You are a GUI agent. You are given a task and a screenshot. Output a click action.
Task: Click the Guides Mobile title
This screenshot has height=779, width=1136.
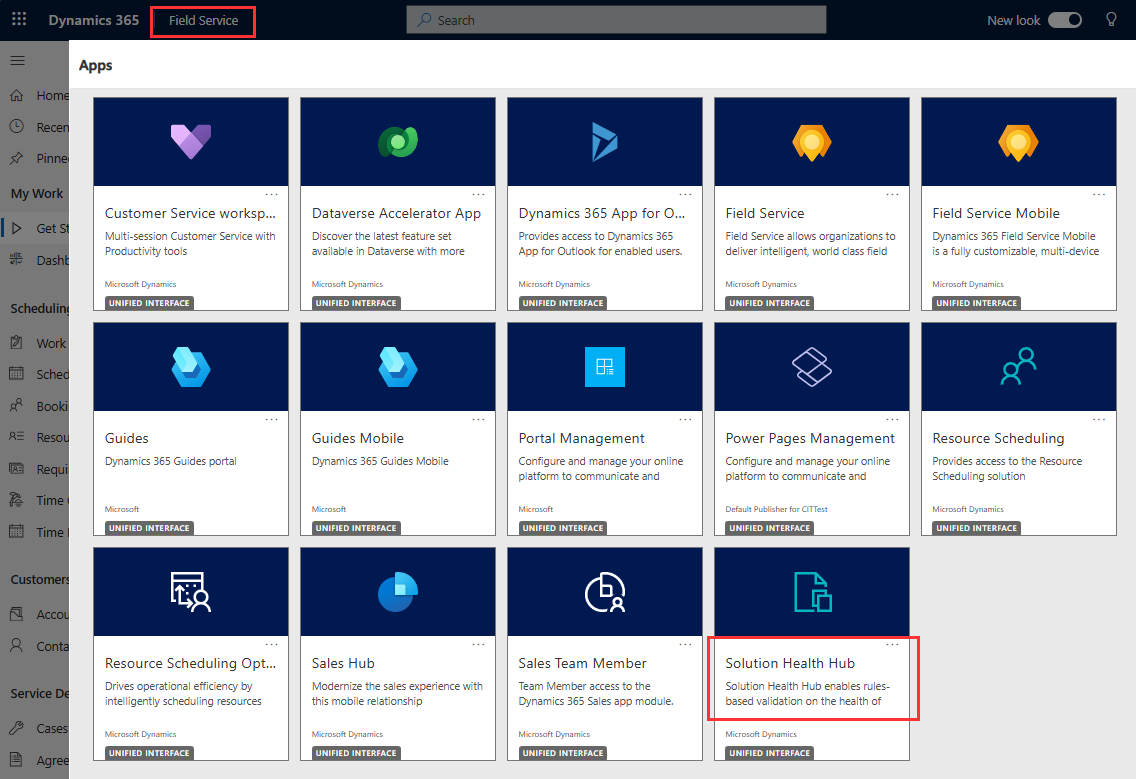(x=357, y=438)
